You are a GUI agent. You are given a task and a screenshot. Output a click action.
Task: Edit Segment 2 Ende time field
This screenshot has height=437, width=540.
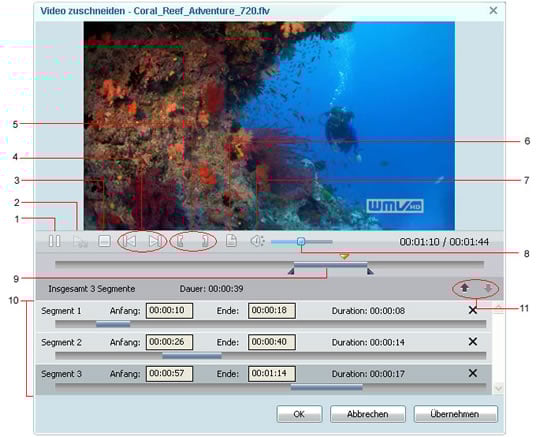point(272,342)
